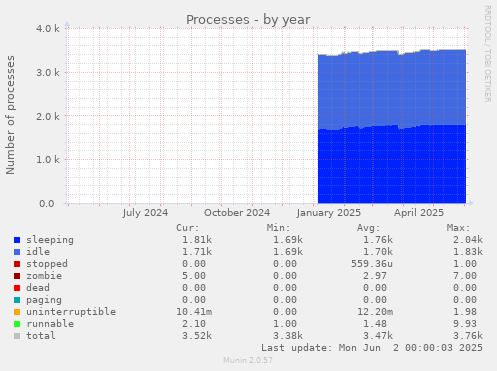Click the idle legend color swatch

[x=17, y=252]
